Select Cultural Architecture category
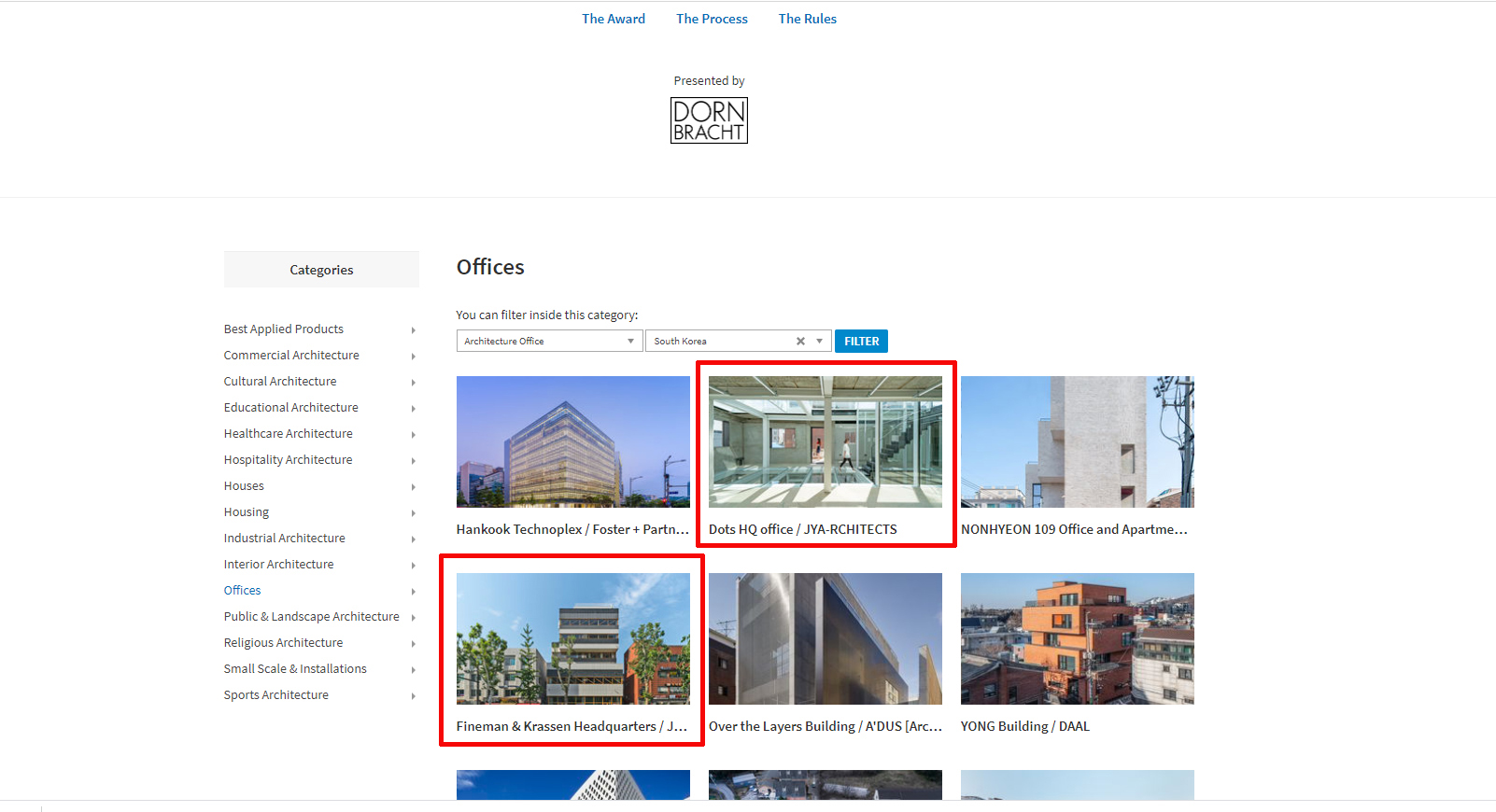Image resolution: width=1496 pixels, height=812 pixels. click(280, 381)
